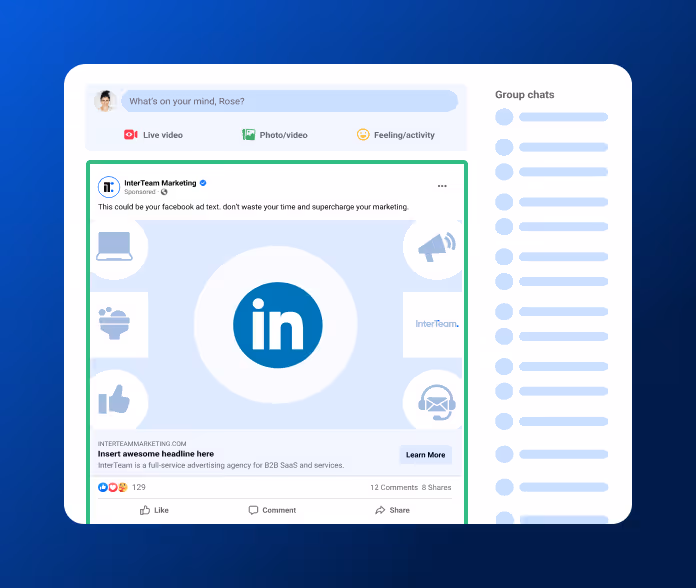Viewport: 696px width, 588px height.
Task: Open the 12 Comments link
Action: [x=394, y=487]
